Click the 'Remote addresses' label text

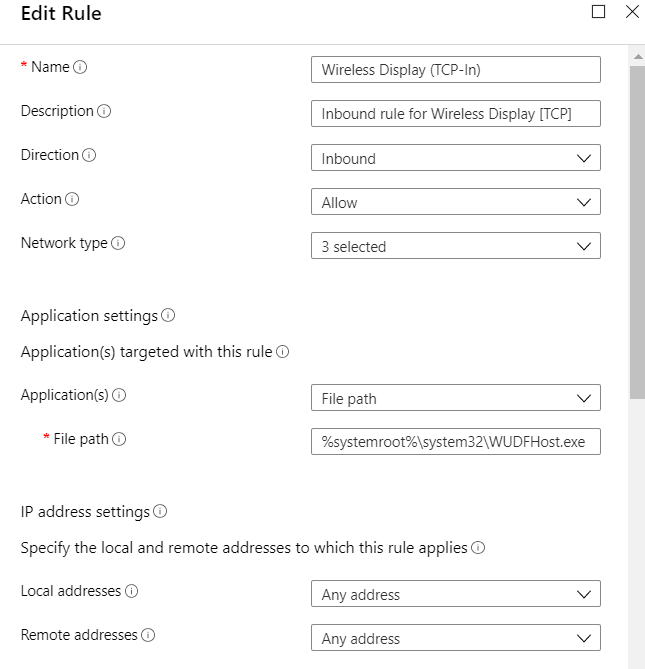click(79, 635)
